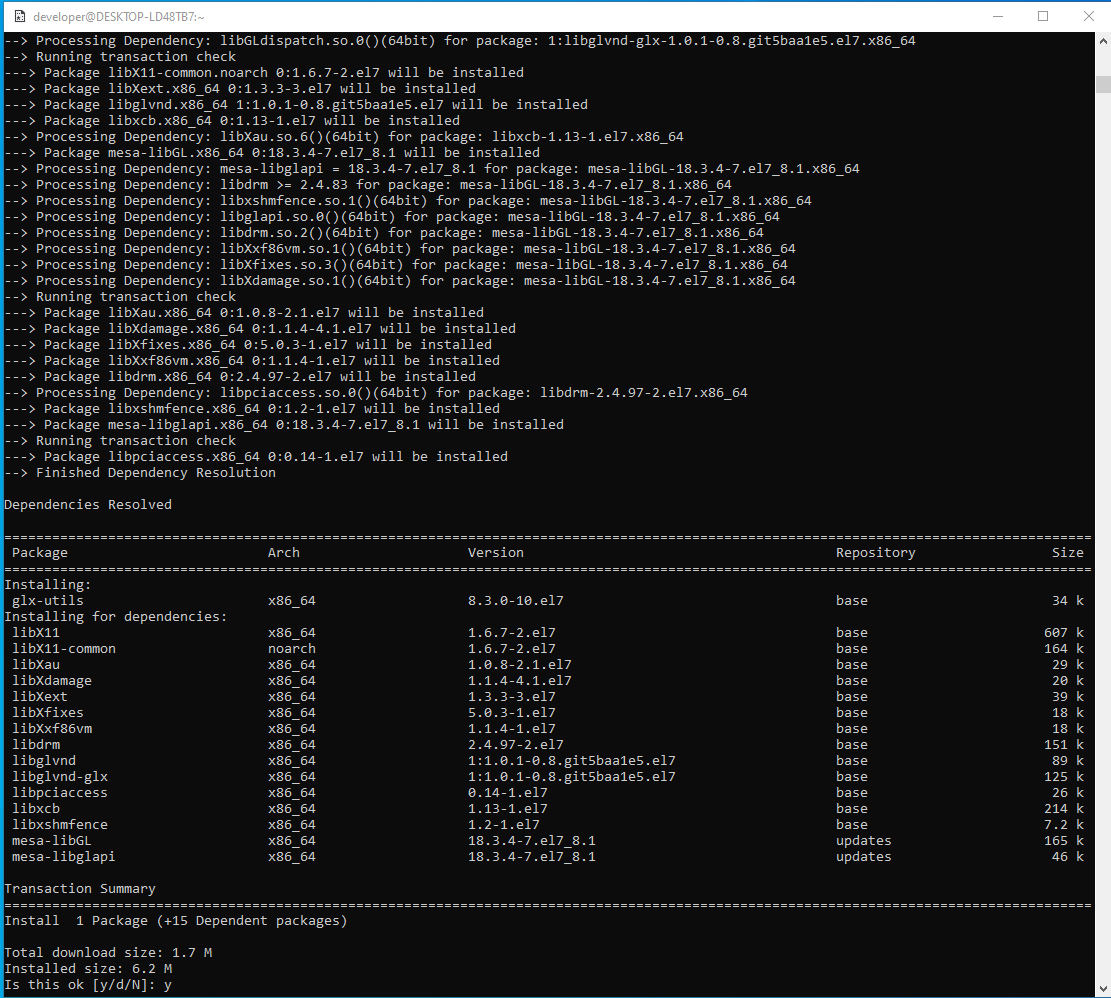Click the 'Transaction Summary' heading
The image size is (1111, 998).
pos(80,889)
